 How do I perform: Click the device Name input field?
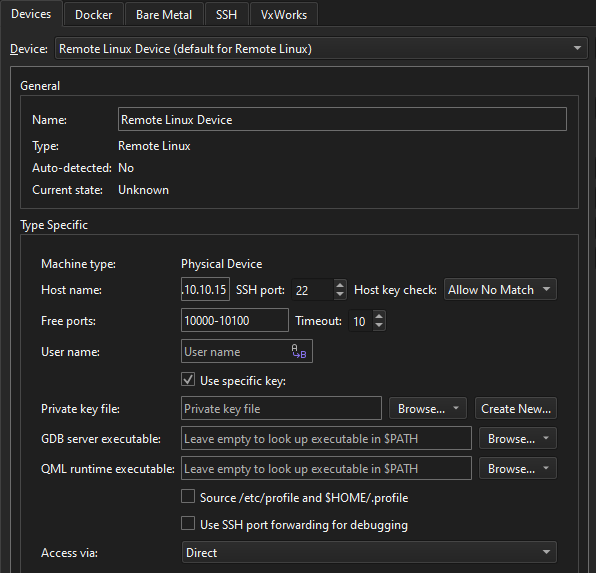[x=342, y=119]
